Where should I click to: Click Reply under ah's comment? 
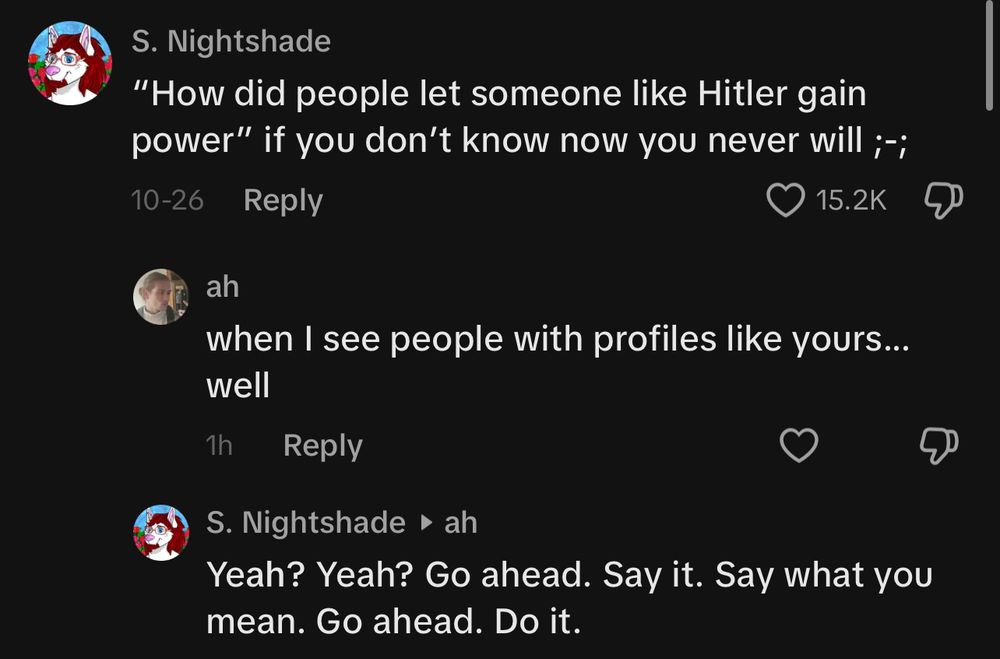pyautogui.click(x=322, y=445)
